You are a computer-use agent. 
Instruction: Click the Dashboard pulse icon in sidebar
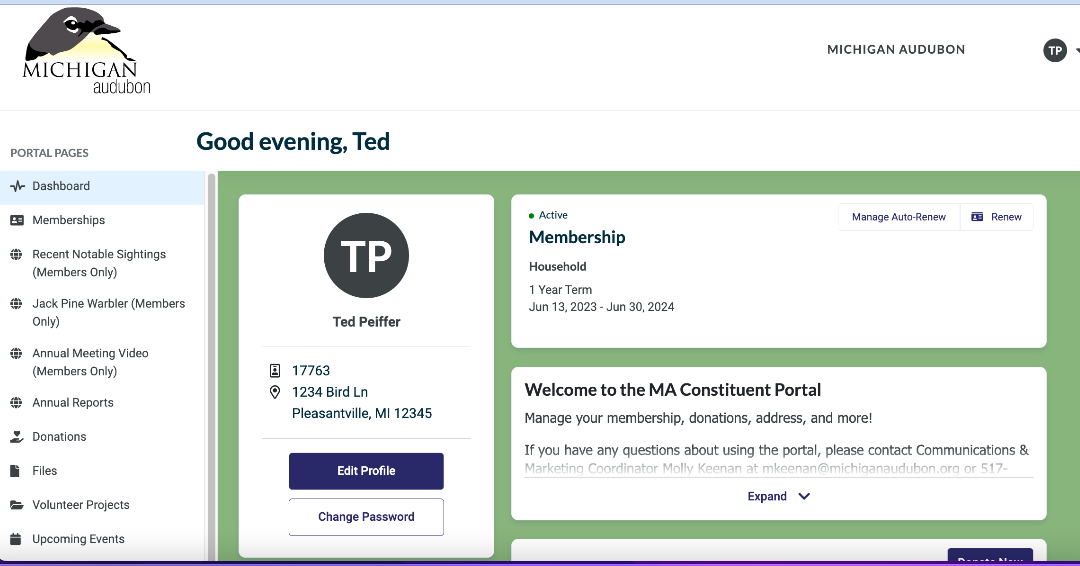pos(17,187)
